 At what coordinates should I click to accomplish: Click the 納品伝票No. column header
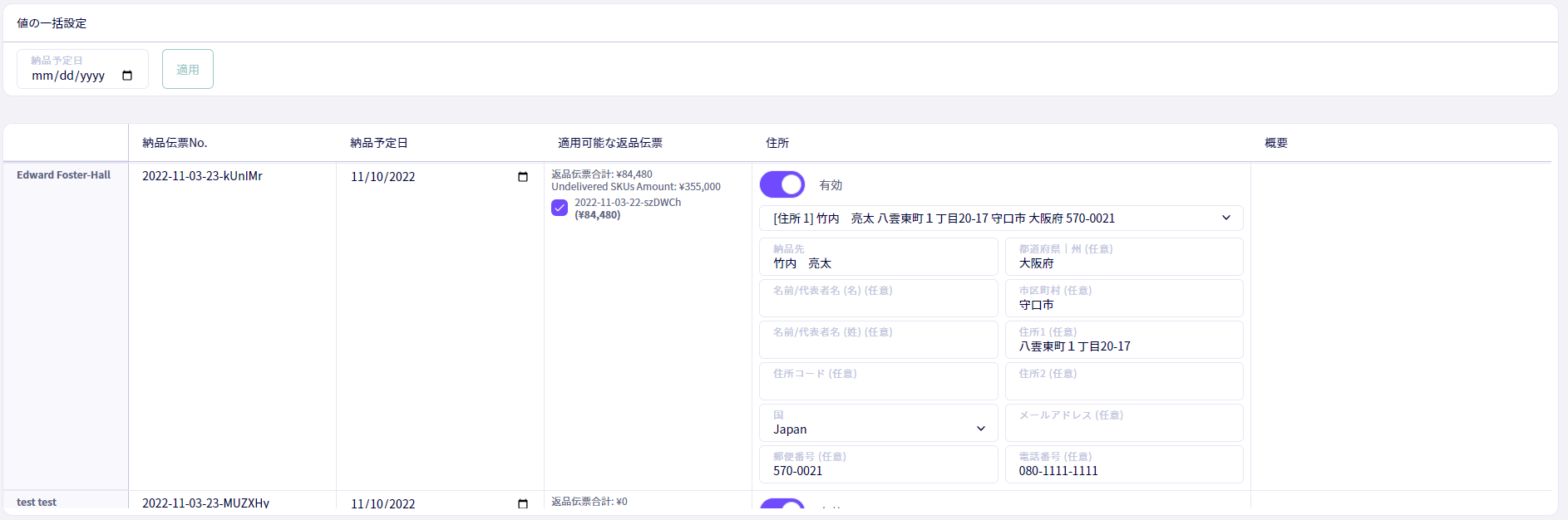[x=175, y=143]
